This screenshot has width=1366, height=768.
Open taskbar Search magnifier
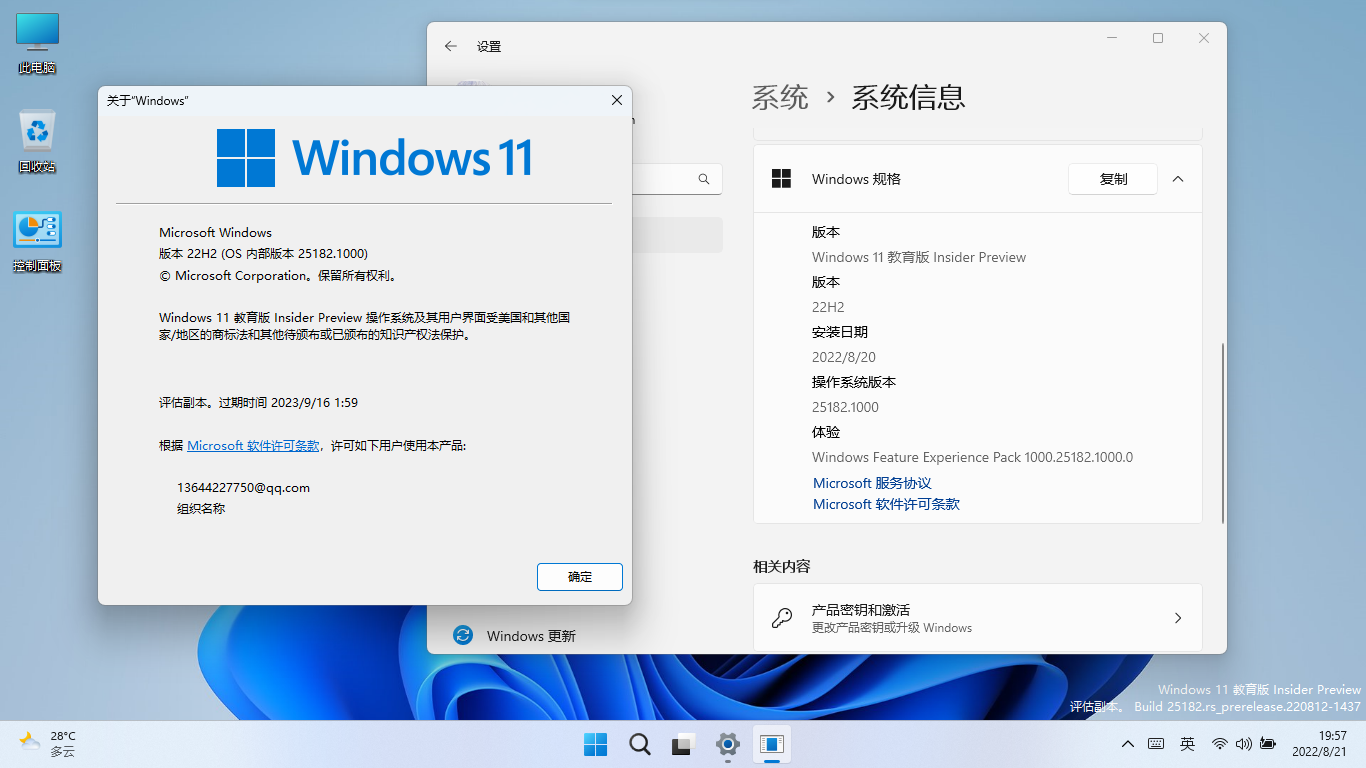click(x=640, y=744)
